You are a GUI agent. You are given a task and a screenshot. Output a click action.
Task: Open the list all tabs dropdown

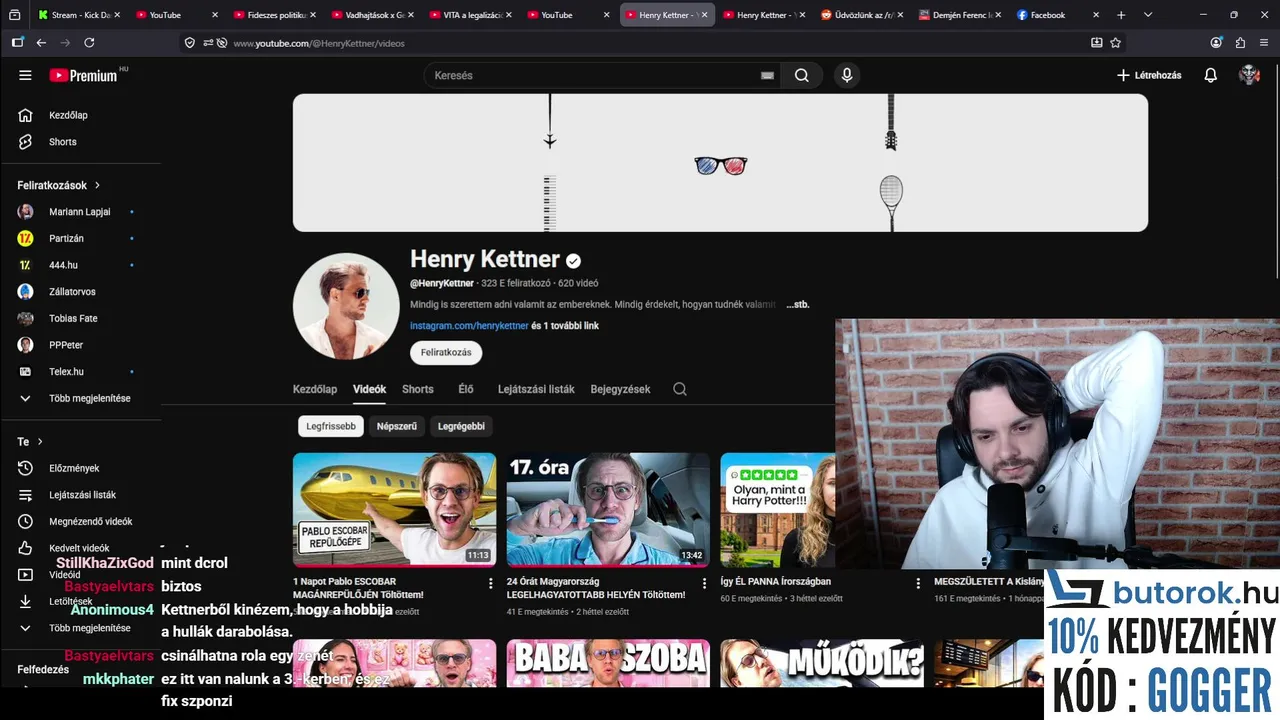(1148, 15)
